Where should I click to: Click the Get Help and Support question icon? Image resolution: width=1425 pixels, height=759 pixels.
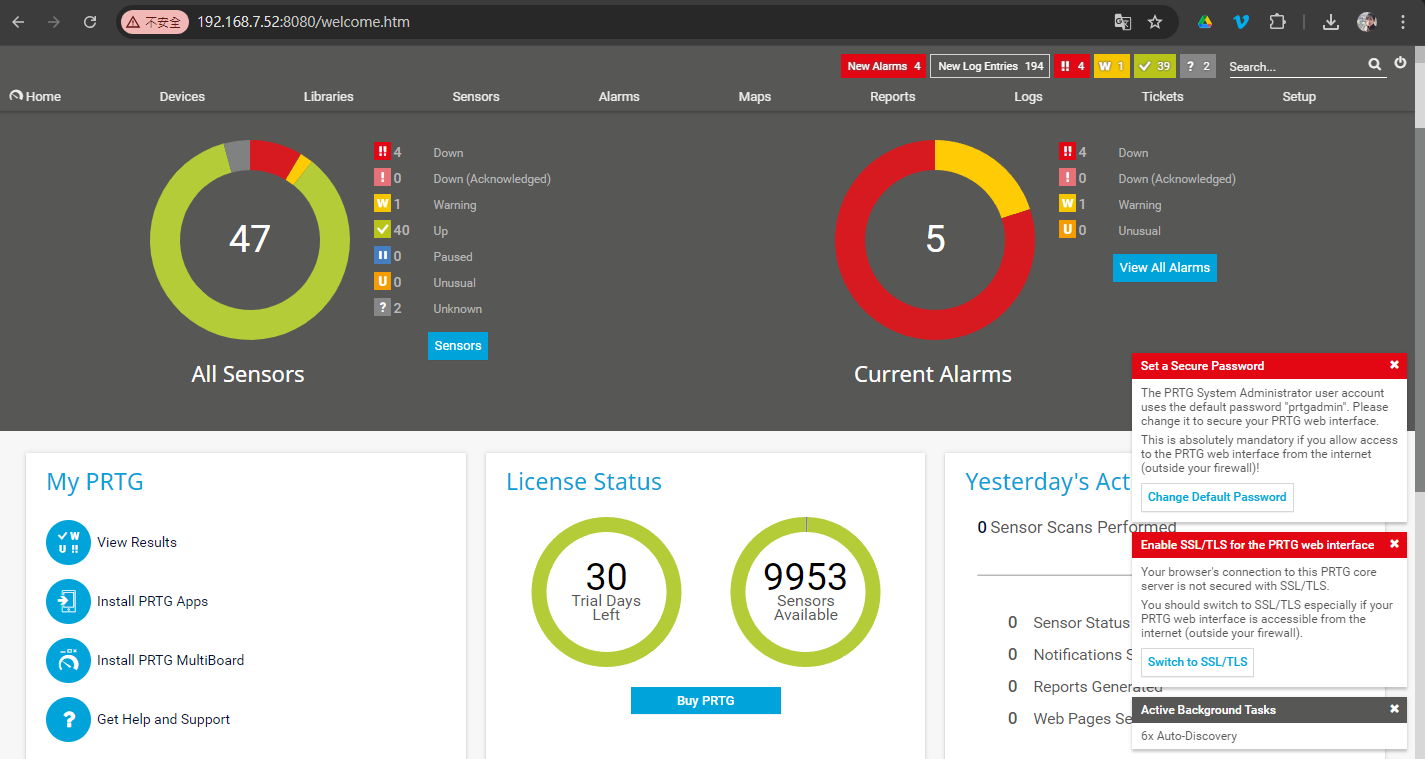[x=68, y=720]
